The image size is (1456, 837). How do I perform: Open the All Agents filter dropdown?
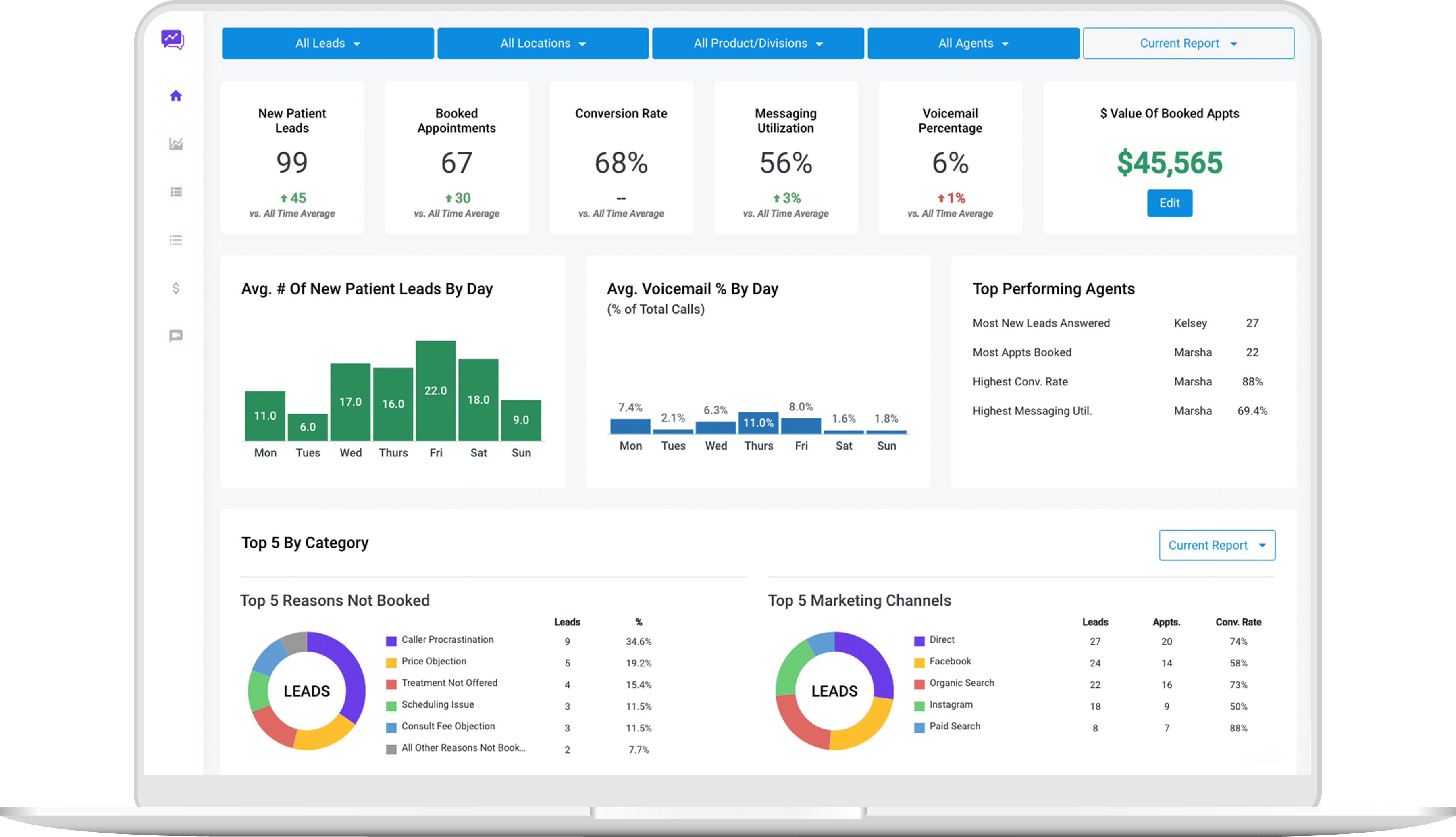point(973,43)
